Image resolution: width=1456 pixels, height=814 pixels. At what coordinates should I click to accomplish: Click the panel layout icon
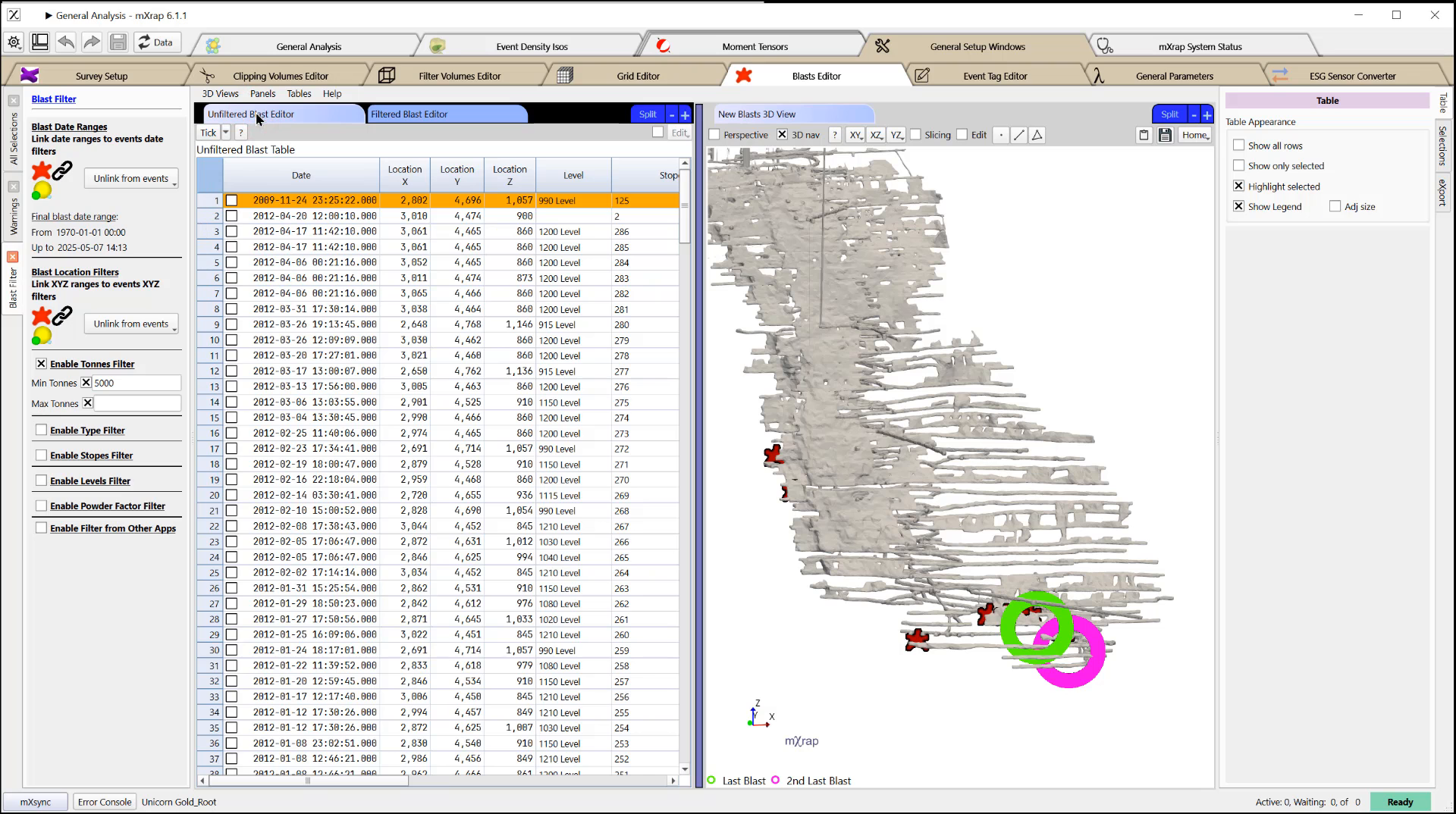40,42
